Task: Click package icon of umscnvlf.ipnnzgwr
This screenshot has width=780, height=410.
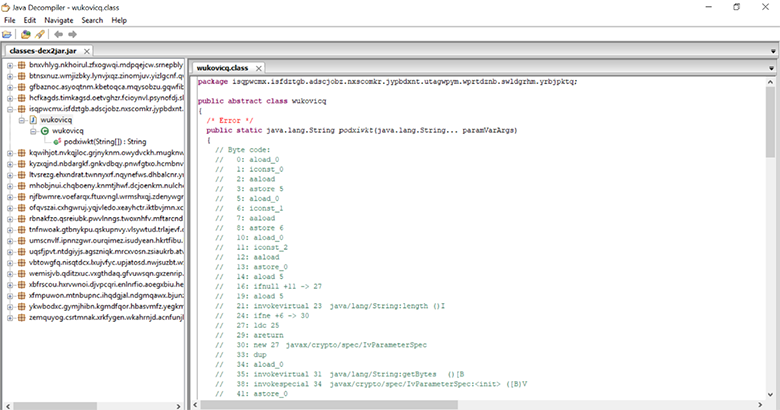Action: (x=21, y=240)
